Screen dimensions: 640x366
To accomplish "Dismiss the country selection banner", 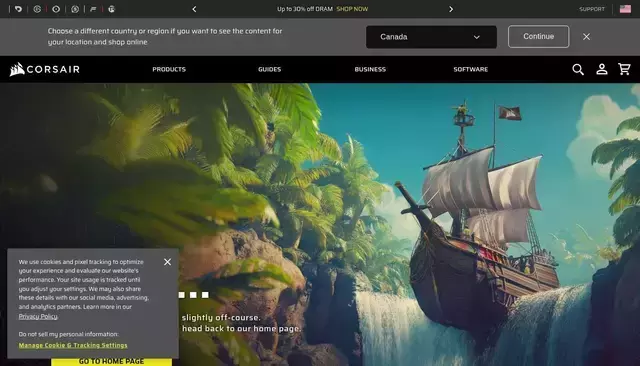I will (587, 37).
